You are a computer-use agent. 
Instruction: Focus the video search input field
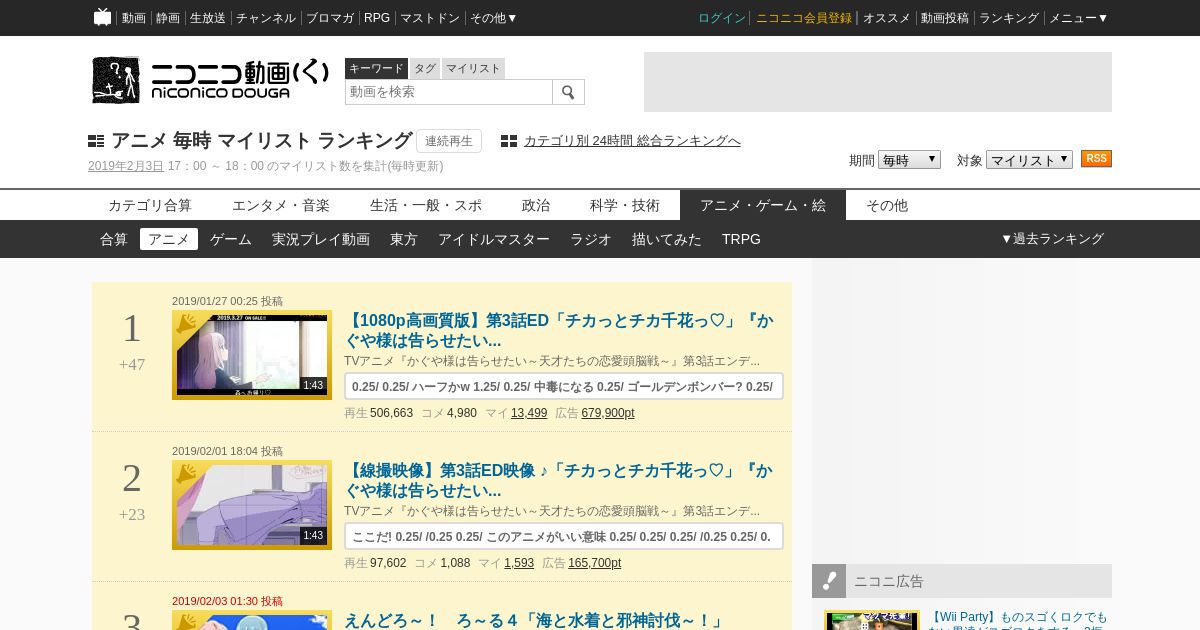[448, 92]
